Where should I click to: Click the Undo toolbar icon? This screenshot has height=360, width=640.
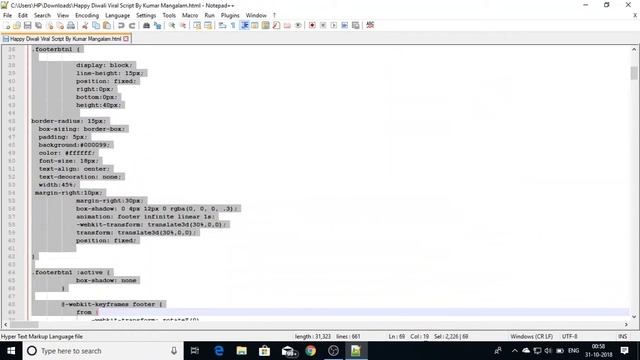point(121,25)
